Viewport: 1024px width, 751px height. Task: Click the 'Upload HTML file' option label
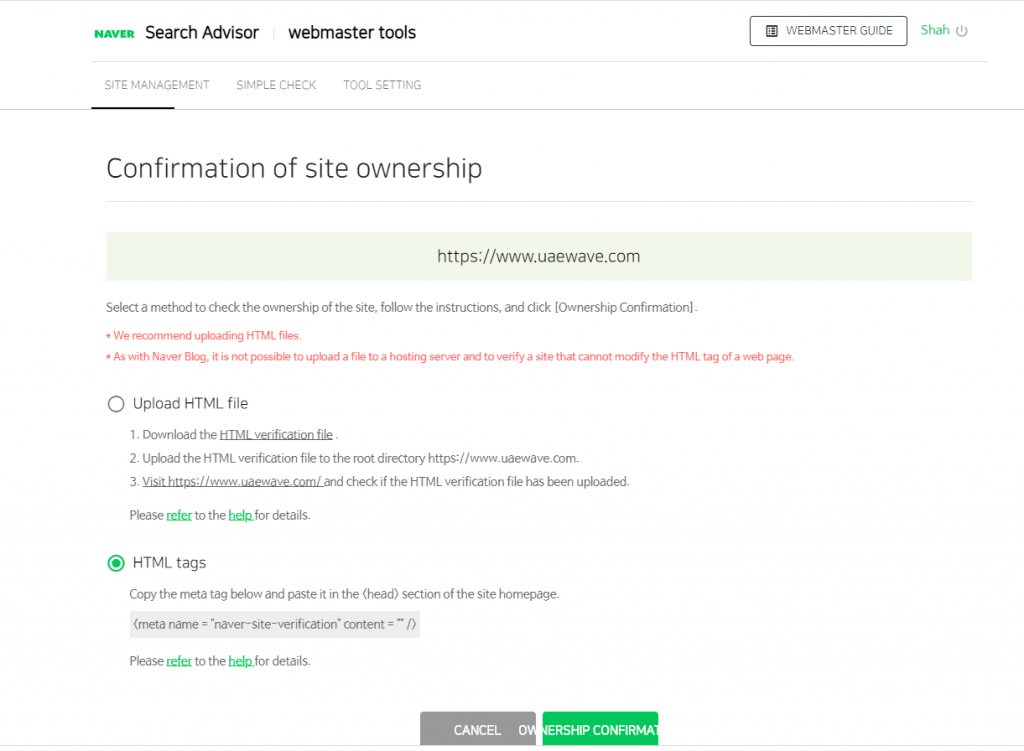191,404
